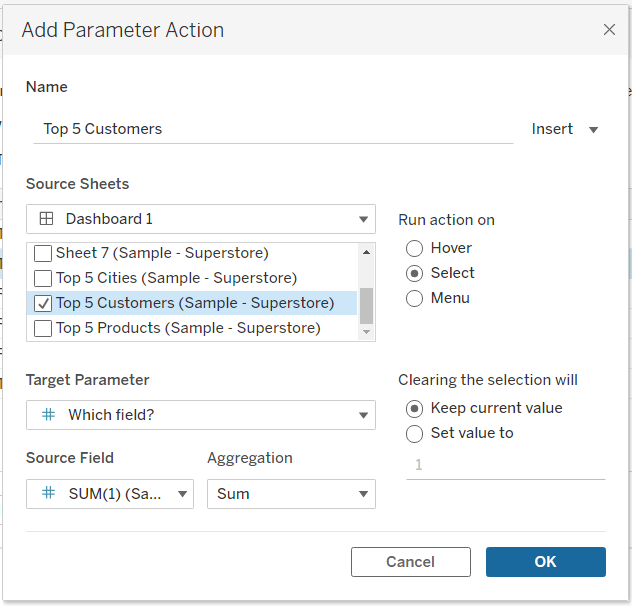Open the Insert dropdown menu

[x=565, y=129]
